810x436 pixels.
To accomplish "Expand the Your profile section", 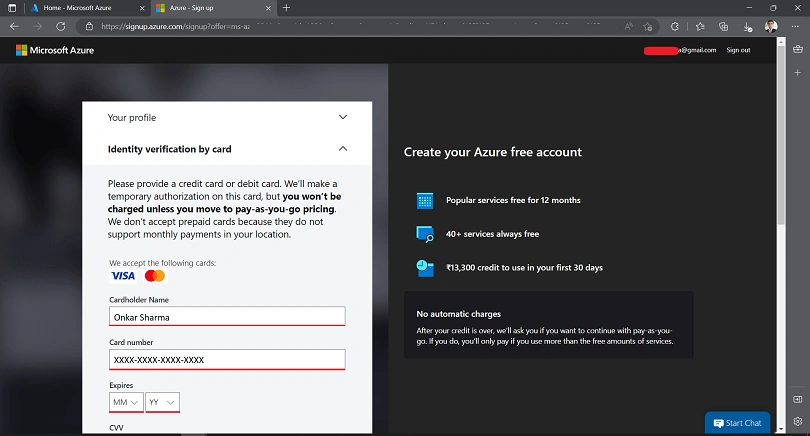I will pyautogui.click(x=227, y=117).
